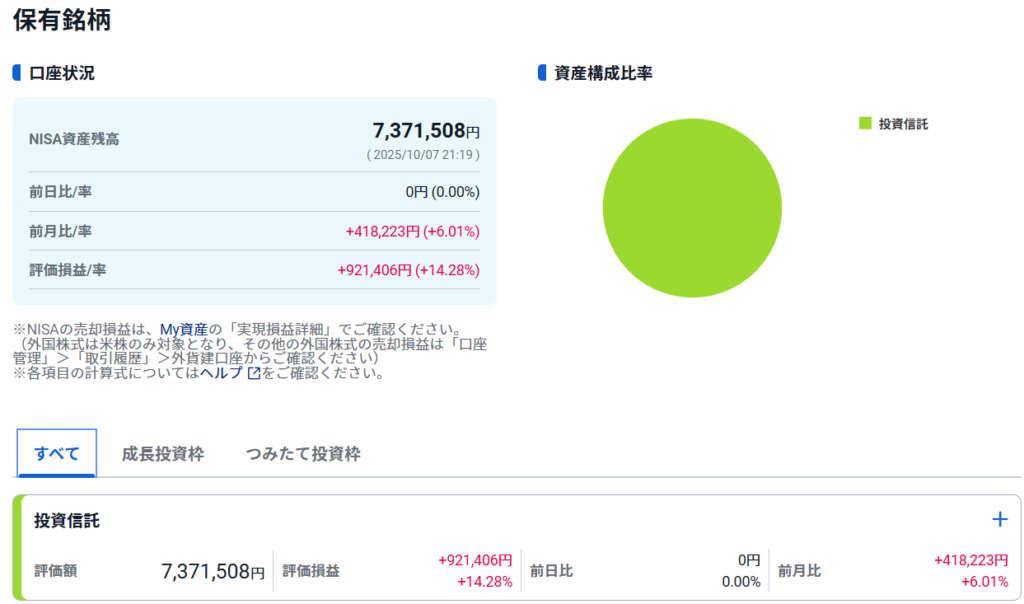The image size is (1024, 604).
Task: Open the 成長投資枠 tab
Action: (163, 453)
